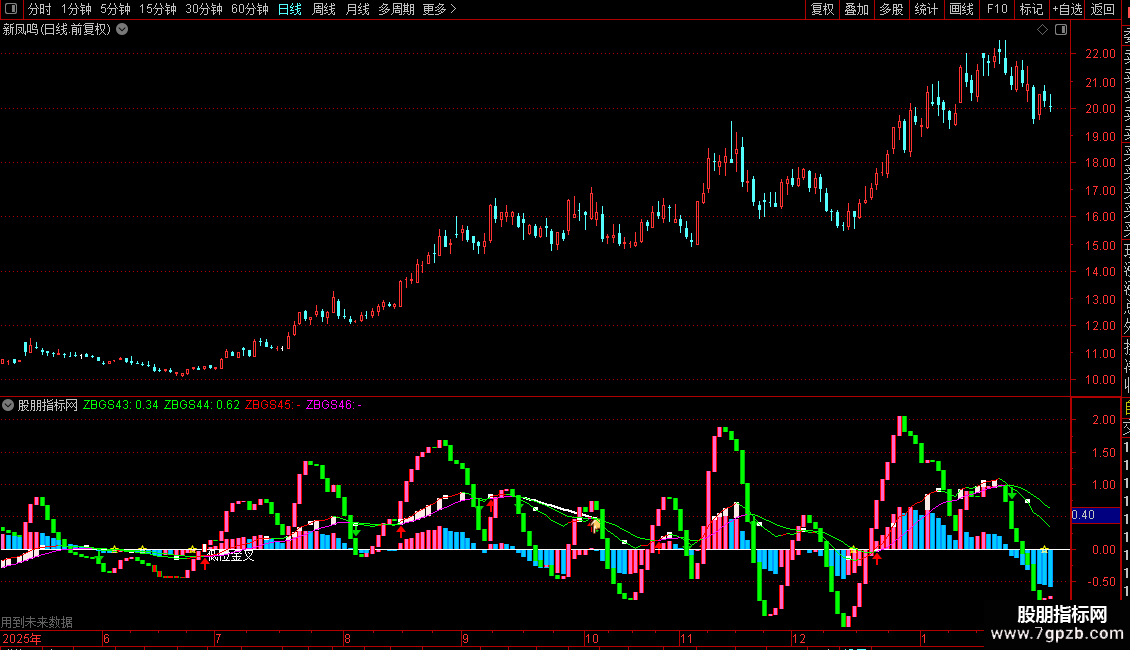This screenshot has width=1130, height=650.
Task: Select the 30分钟 period tab
Action: (x=204, y=9)
